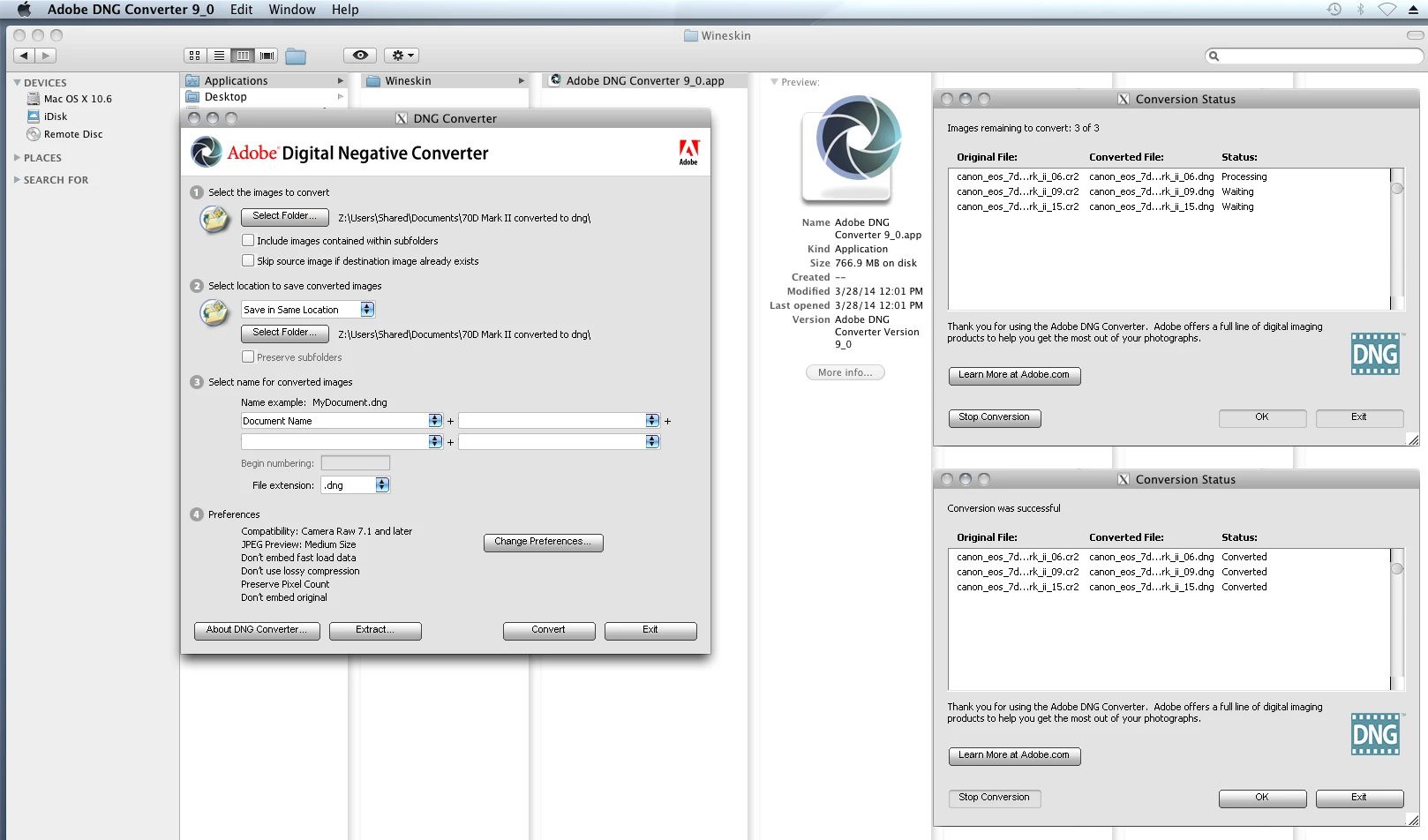Expand the SEARCH FOR sidebar section

(17, 179)
